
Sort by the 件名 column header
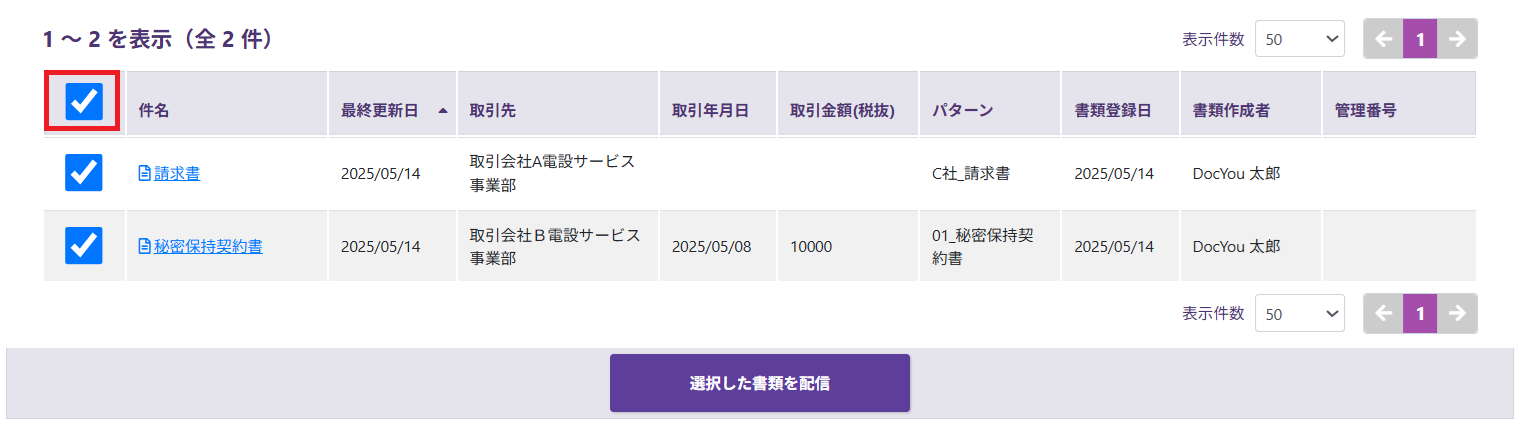[154, 111]
